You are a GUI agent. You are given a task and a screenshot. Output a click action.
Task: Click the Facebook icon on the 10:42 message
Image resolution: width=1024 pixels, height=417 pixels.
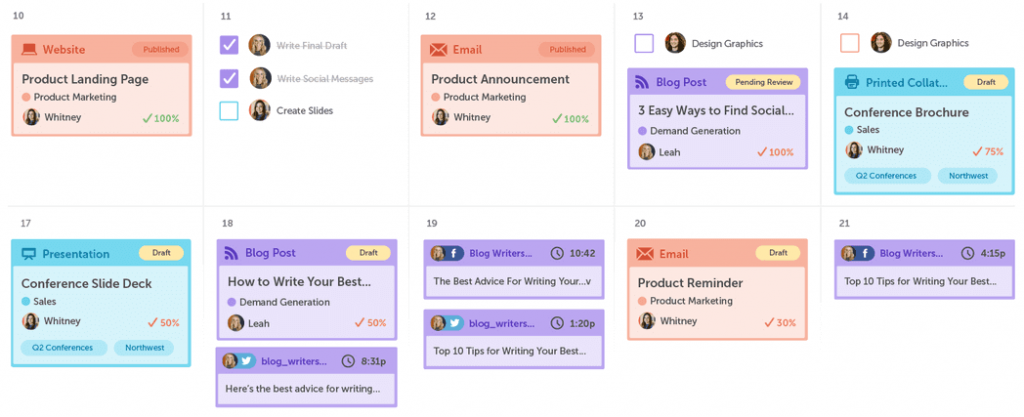(x=453, y=253)
